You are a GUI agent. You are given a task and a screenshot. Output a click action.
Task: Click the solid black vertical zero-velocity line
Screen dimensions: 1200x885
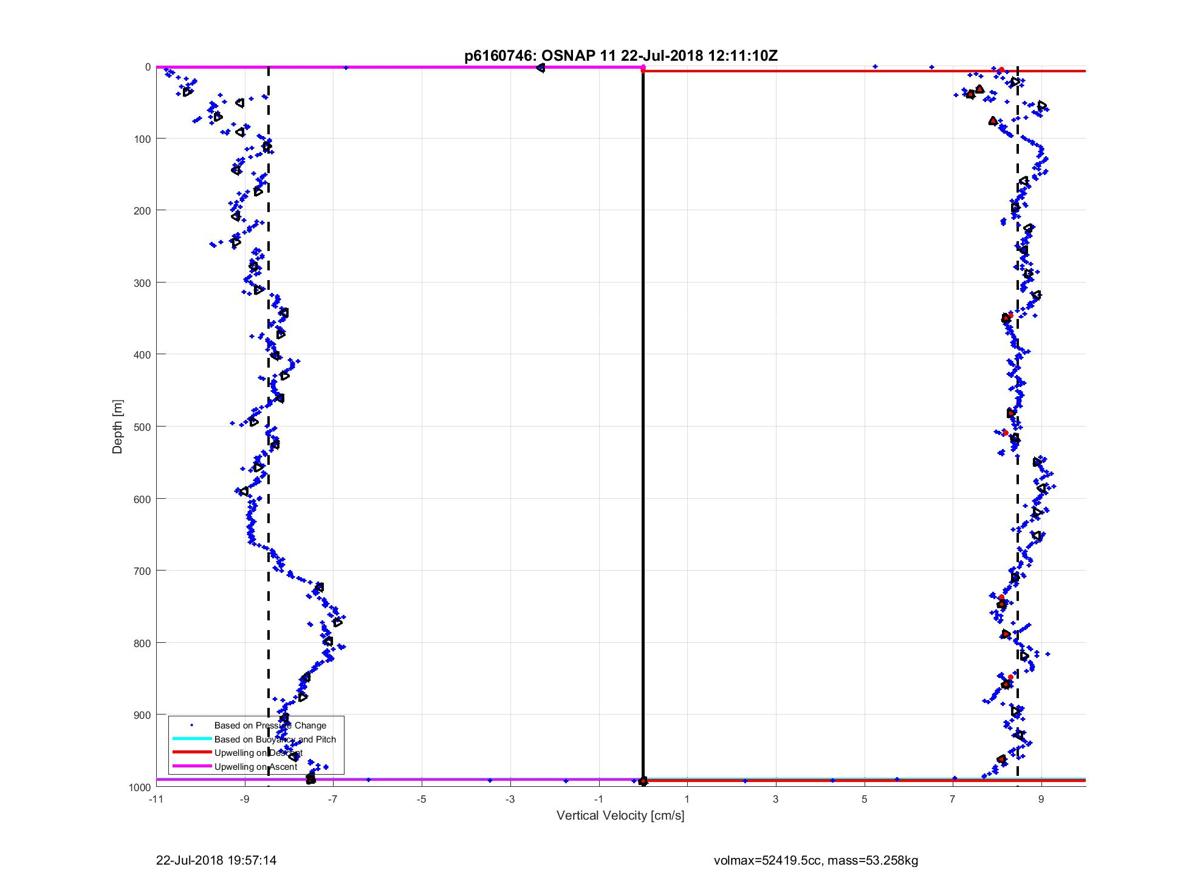click(642, 425)
